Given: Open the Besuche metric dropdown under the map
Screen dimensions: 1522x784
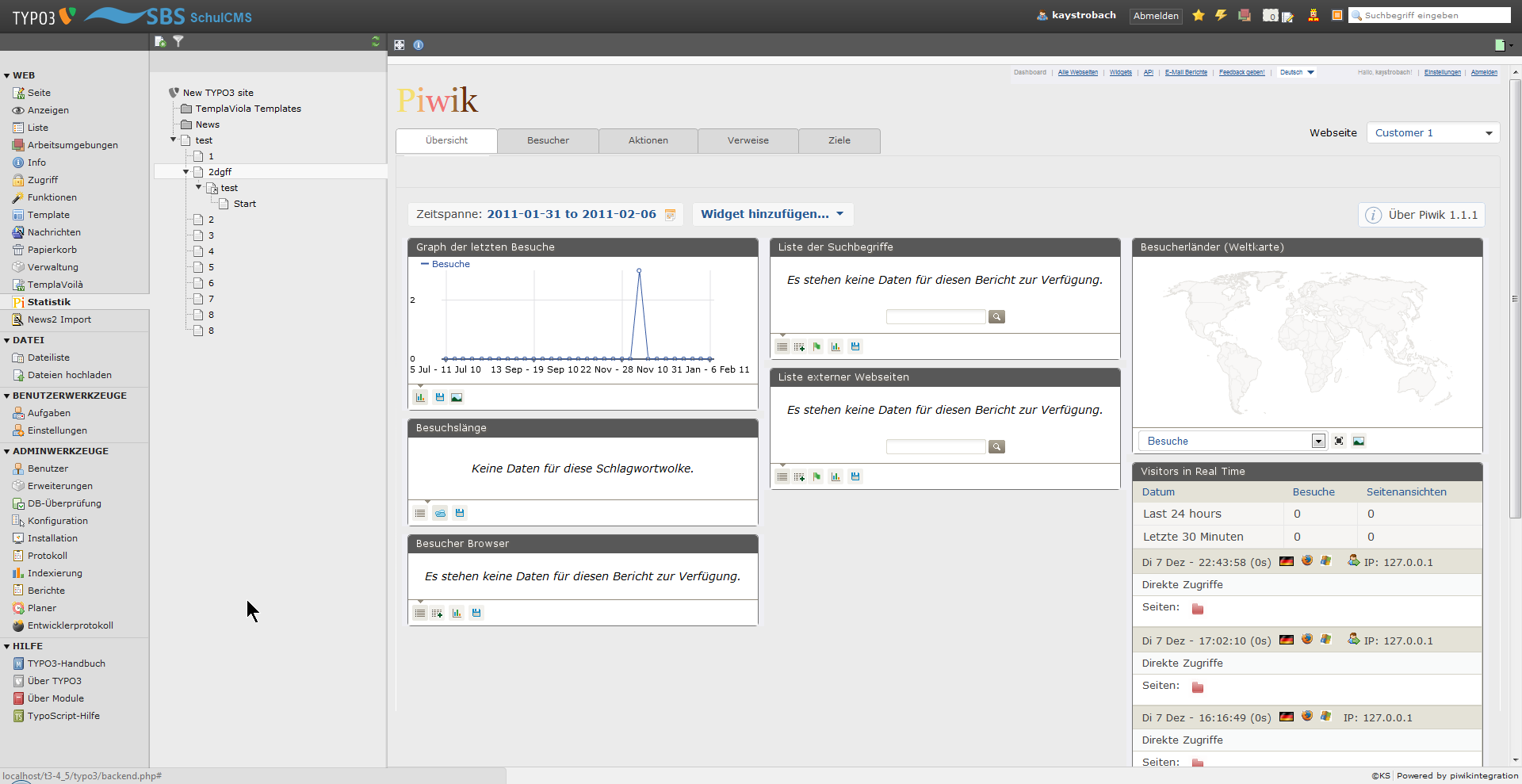Looking at the screenshot, I should pyautogui.click(x=1232, y=441).
